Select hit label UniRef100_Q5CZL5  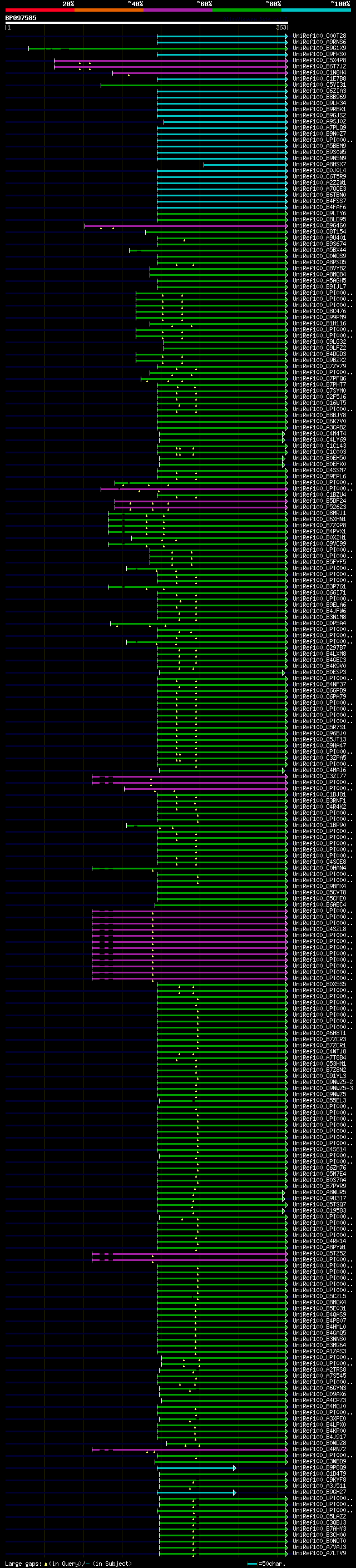coord(319,1296)
